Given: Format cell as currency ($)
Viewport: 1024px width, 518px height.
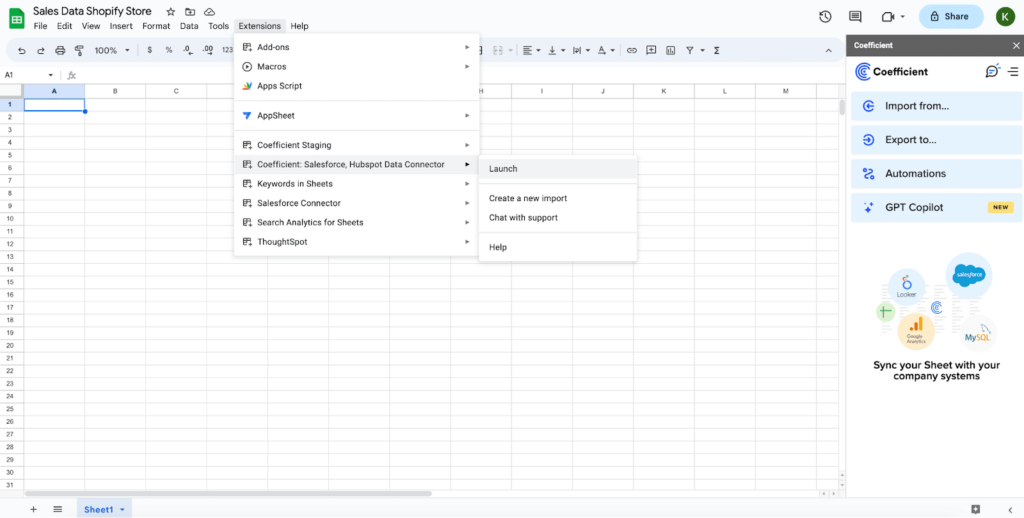Looking at the screenshot, I should click(x=150, y=50).
